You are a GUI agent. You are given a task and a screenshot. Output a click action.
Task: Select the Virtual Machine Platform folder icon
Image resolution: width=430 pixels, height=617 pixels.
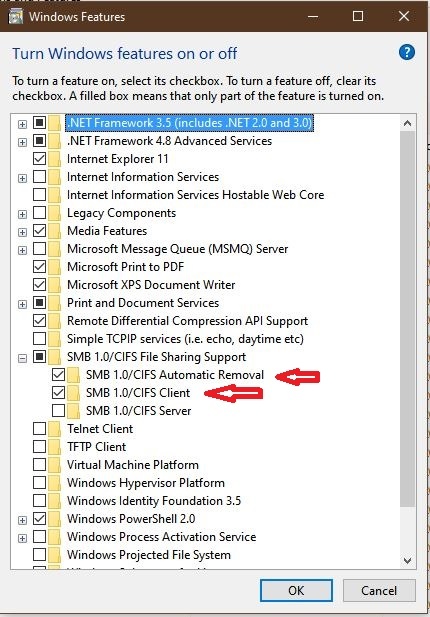click(55, 465)
